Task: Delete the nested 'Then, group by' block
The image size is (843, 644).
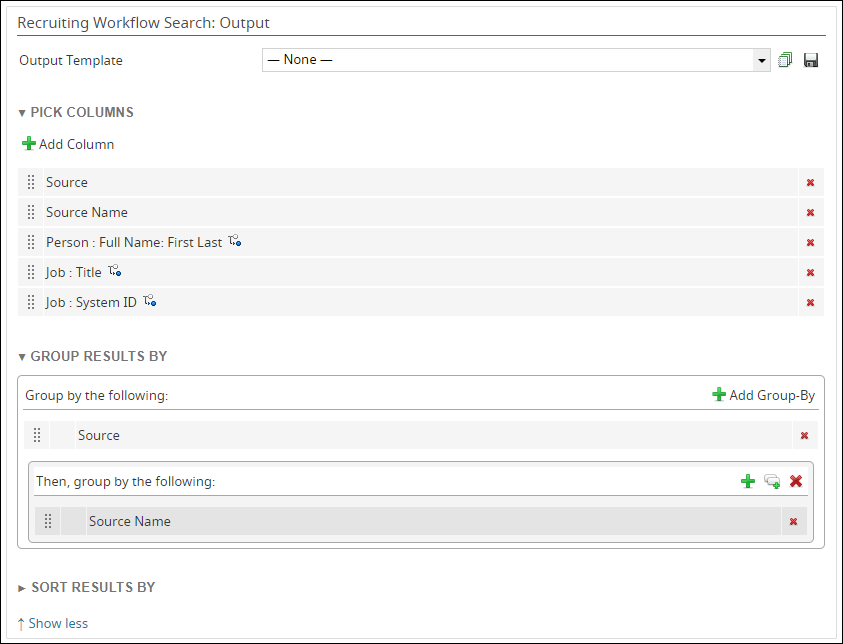Action: [796, 481]
